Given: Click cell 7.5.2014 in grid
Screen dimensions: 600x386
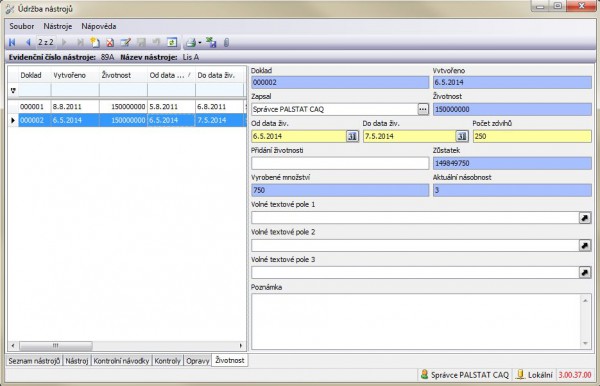Looking at the screenshot, I should pos(220,120).
